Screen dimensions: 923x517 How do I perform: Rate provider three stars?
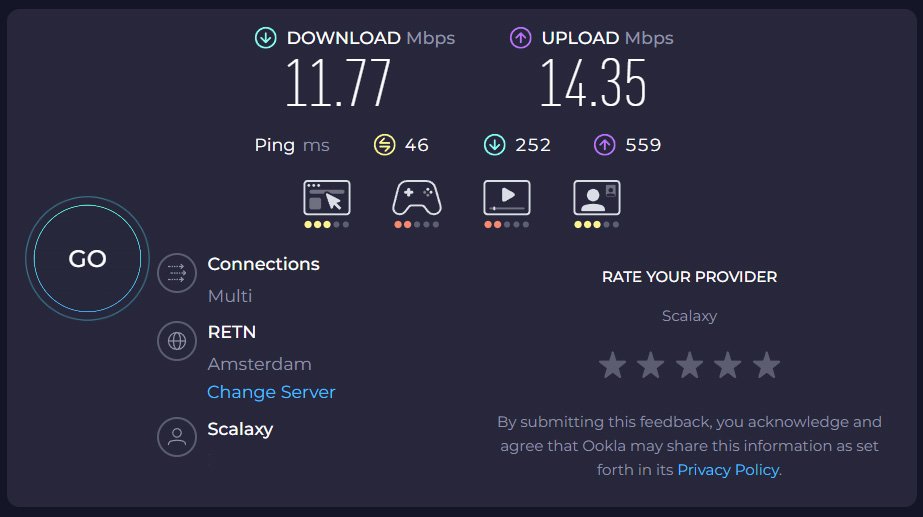pyautogui.click(x=689, y=366)
